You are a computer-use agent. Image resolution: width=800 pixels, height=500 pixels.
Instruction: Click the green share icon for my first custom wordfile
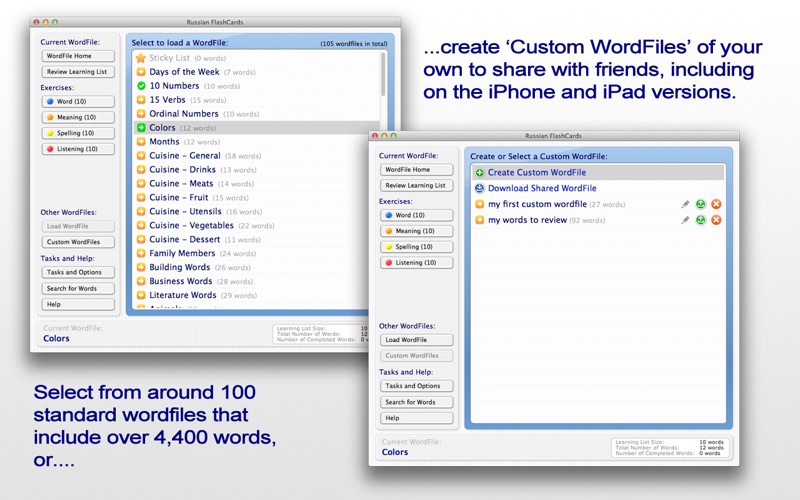tap(701, 204)
